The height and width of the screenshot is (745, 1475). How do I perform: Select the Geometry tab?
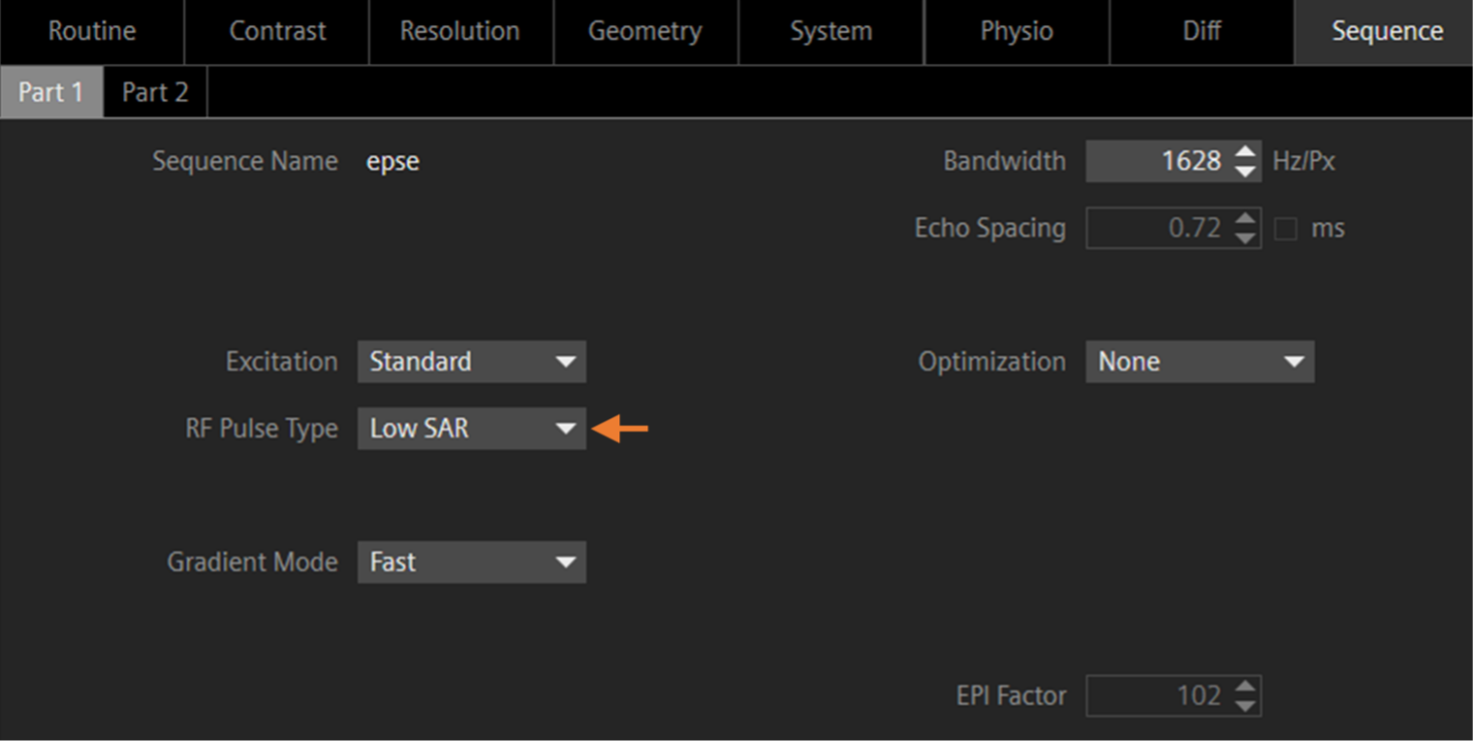645,31
